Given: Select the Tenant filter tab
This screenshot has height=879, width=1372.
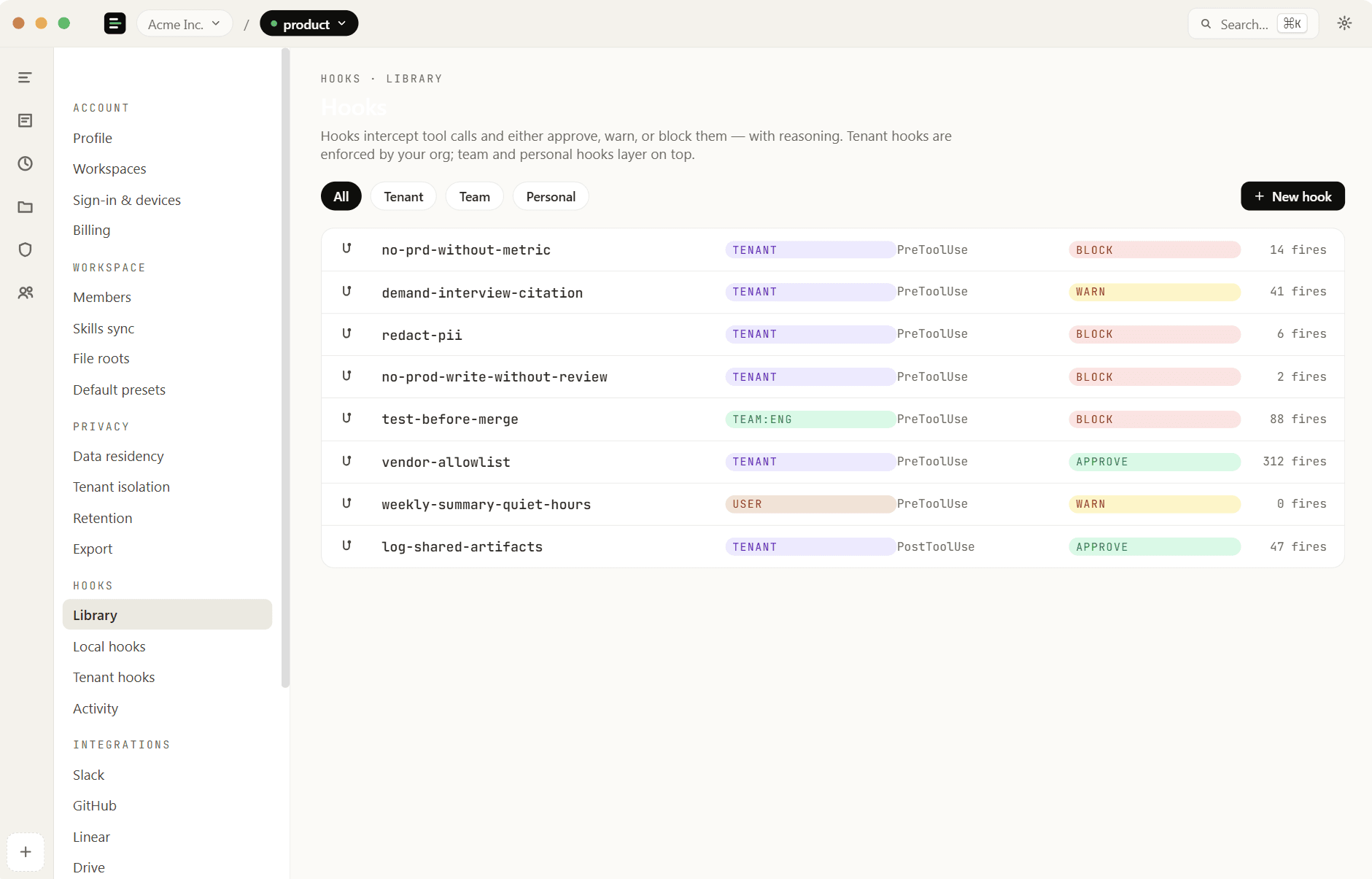Looking at the screenshot, I should click(403, 196).
